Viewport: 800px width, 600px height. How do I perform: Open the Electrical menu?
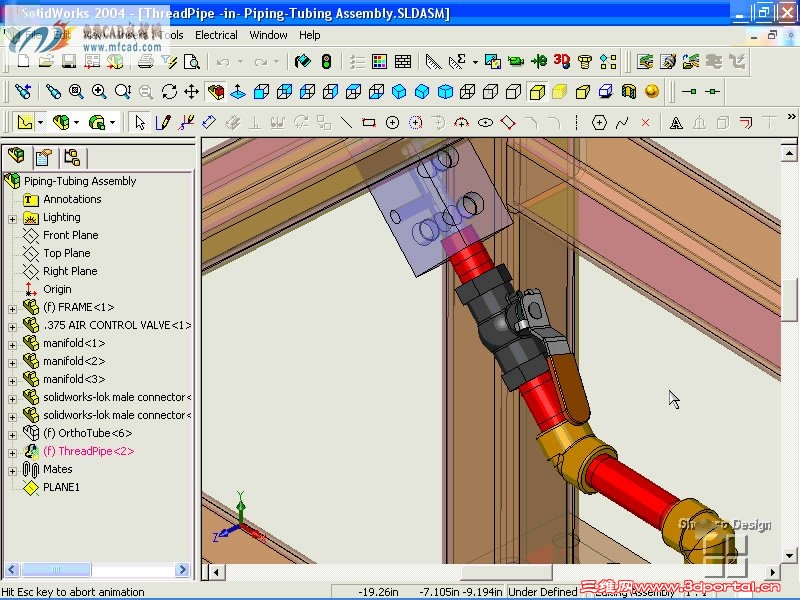[216, 35]
